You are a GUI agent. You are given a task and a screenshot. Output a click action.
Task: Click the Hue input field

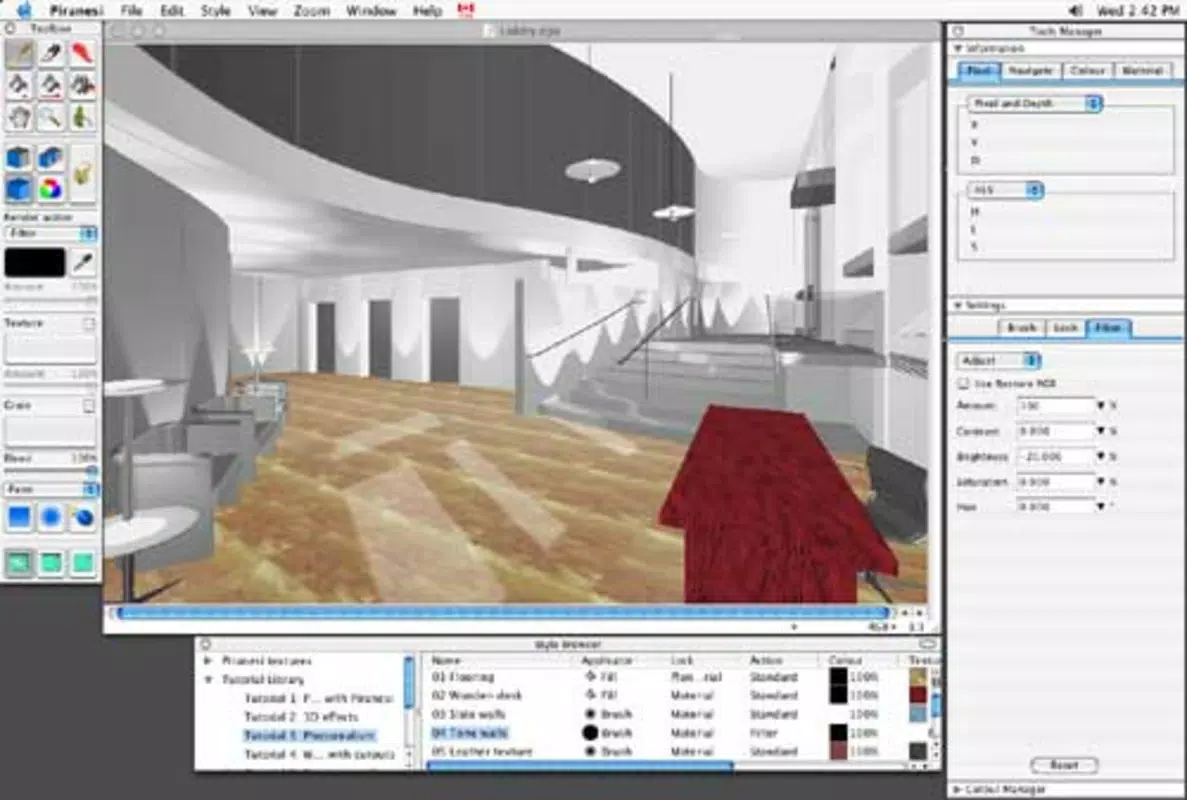point(1056,506)
